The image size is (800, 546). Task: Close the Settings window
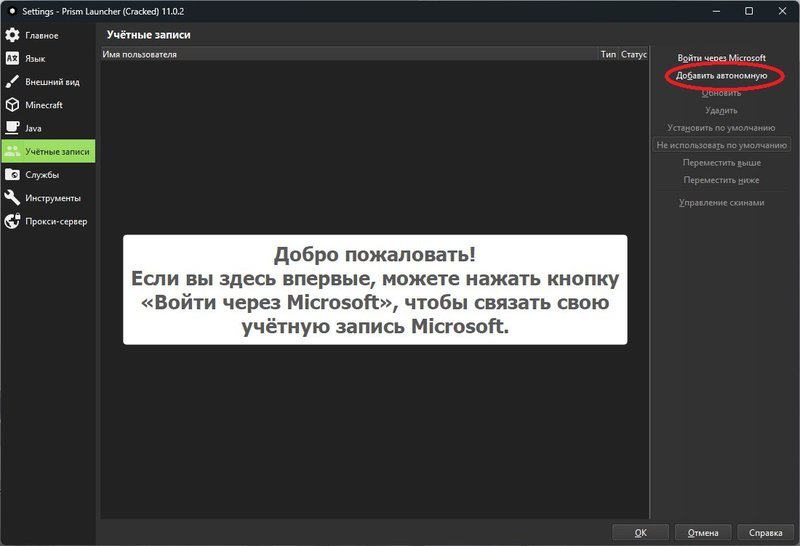pos(782,11)
